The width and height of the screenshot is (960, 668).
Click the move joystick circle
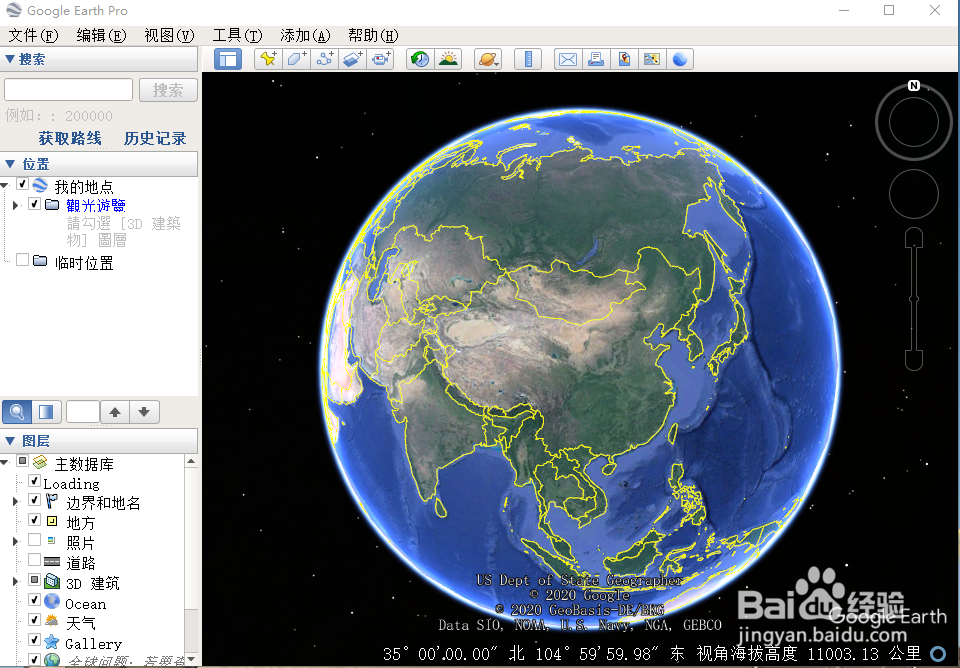913,194
